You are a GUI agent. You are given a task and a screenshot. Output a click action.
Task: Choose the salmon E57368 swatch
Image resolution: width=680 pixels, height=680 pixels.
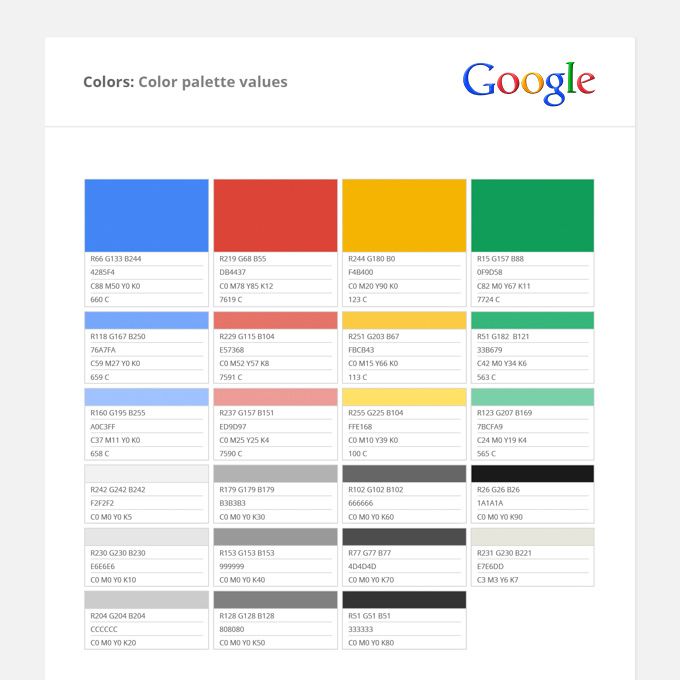pos(275,320)
